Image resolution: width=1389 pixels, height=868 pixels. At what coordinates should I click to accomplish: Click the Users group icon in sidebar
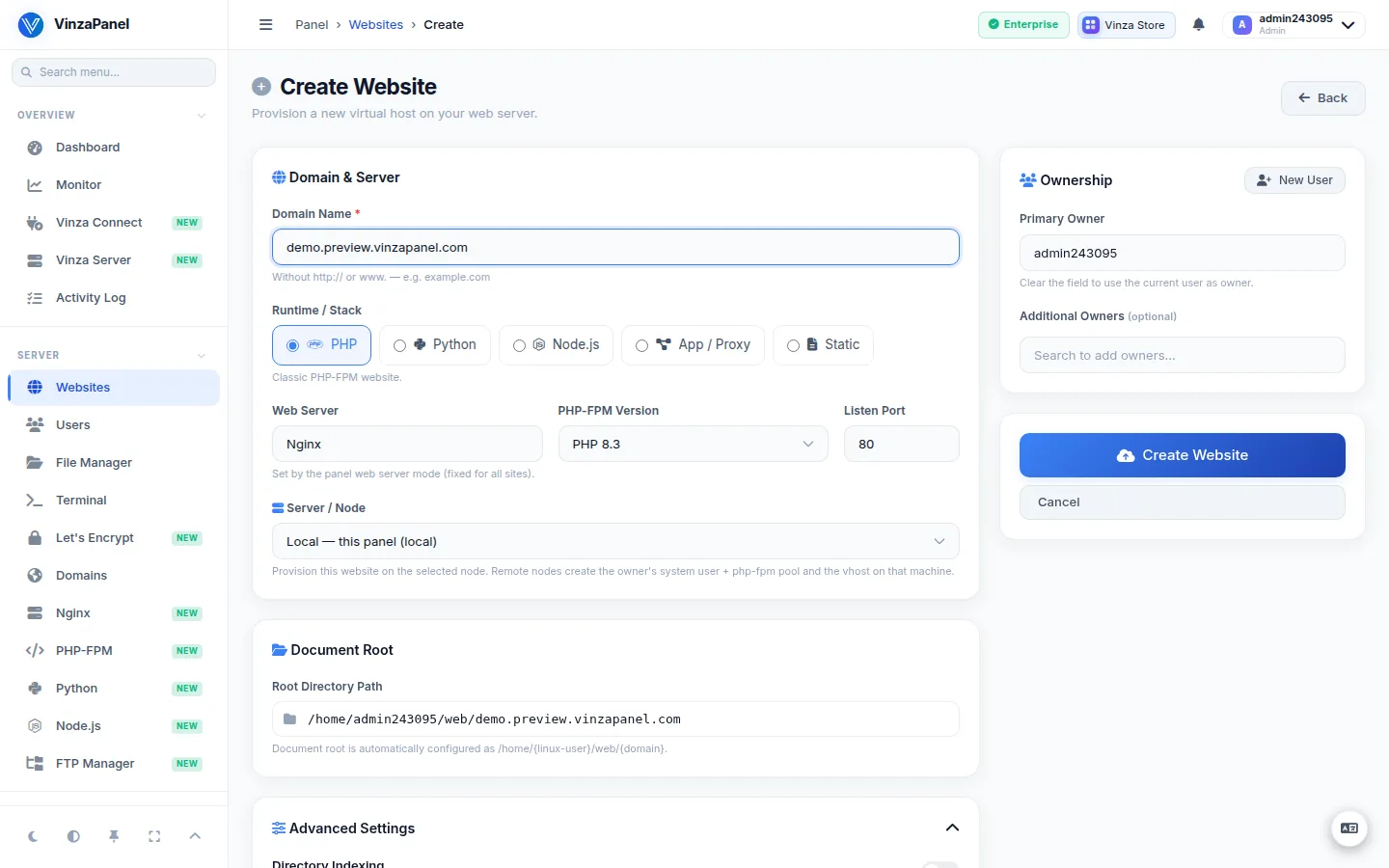[x=35, y=424]
